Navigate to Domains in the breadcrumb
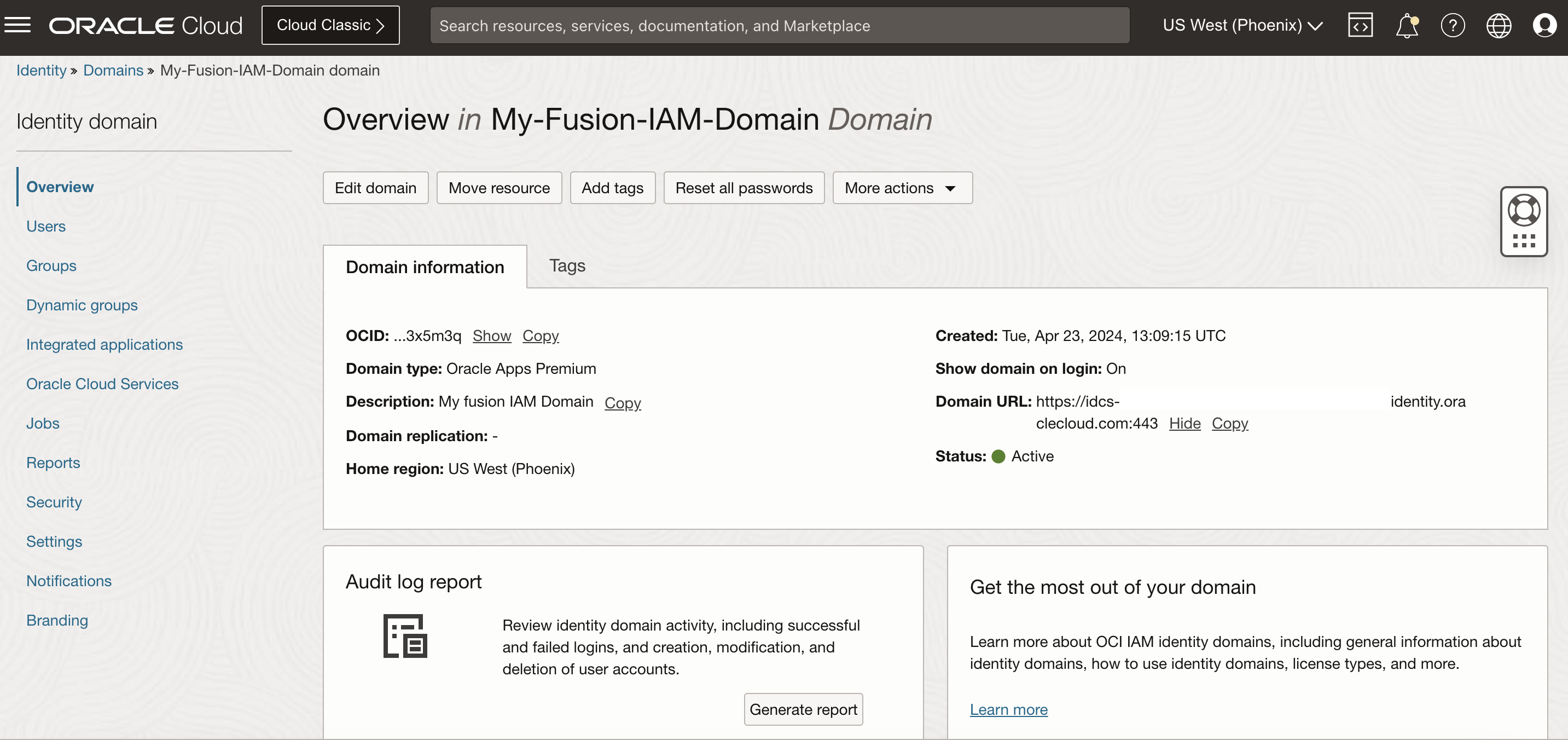1568x740 pixels. point(113,70)
